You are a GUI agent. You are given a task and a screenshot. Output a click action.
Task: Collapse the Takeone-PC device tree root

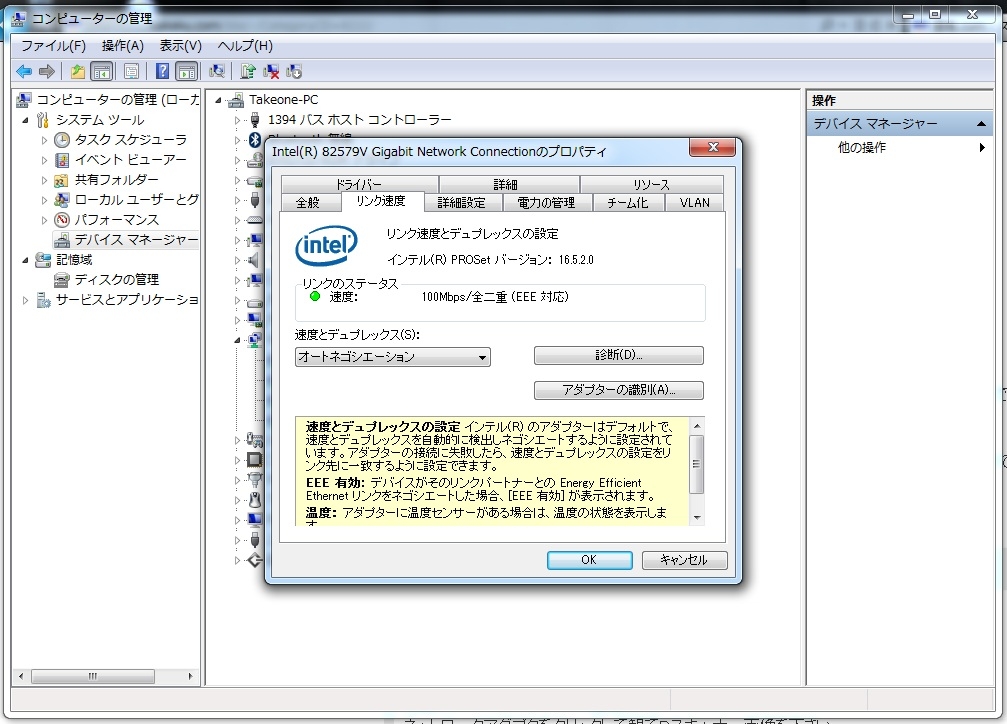218,100
